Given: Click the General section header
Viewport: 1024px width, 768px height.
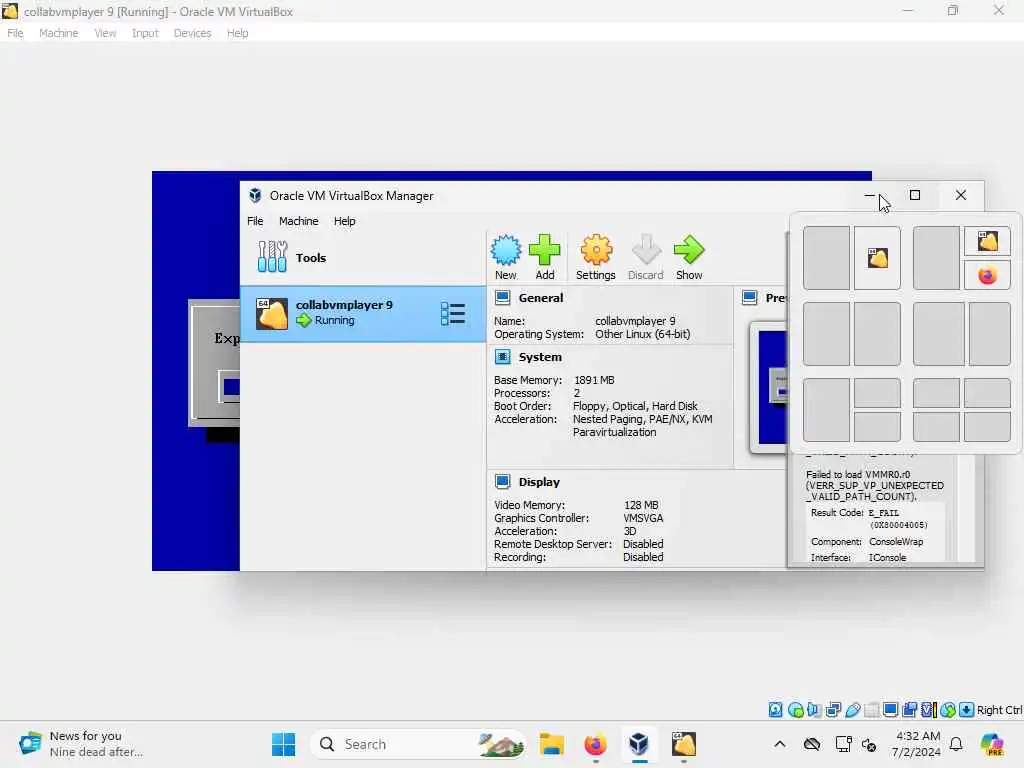Looking at the screenshot, I should [x=541, y=298].
